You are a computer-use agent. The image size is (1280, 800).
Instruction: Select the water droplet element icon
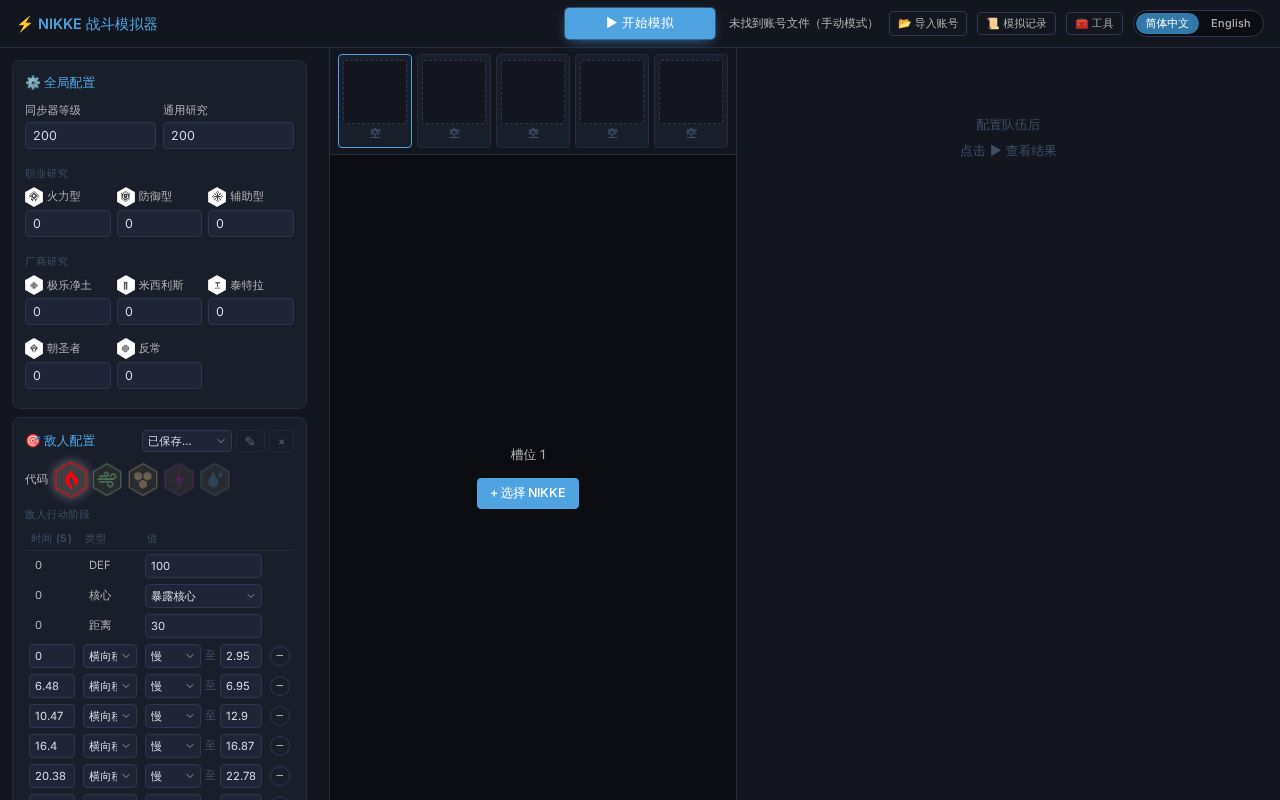pos(215,480)
